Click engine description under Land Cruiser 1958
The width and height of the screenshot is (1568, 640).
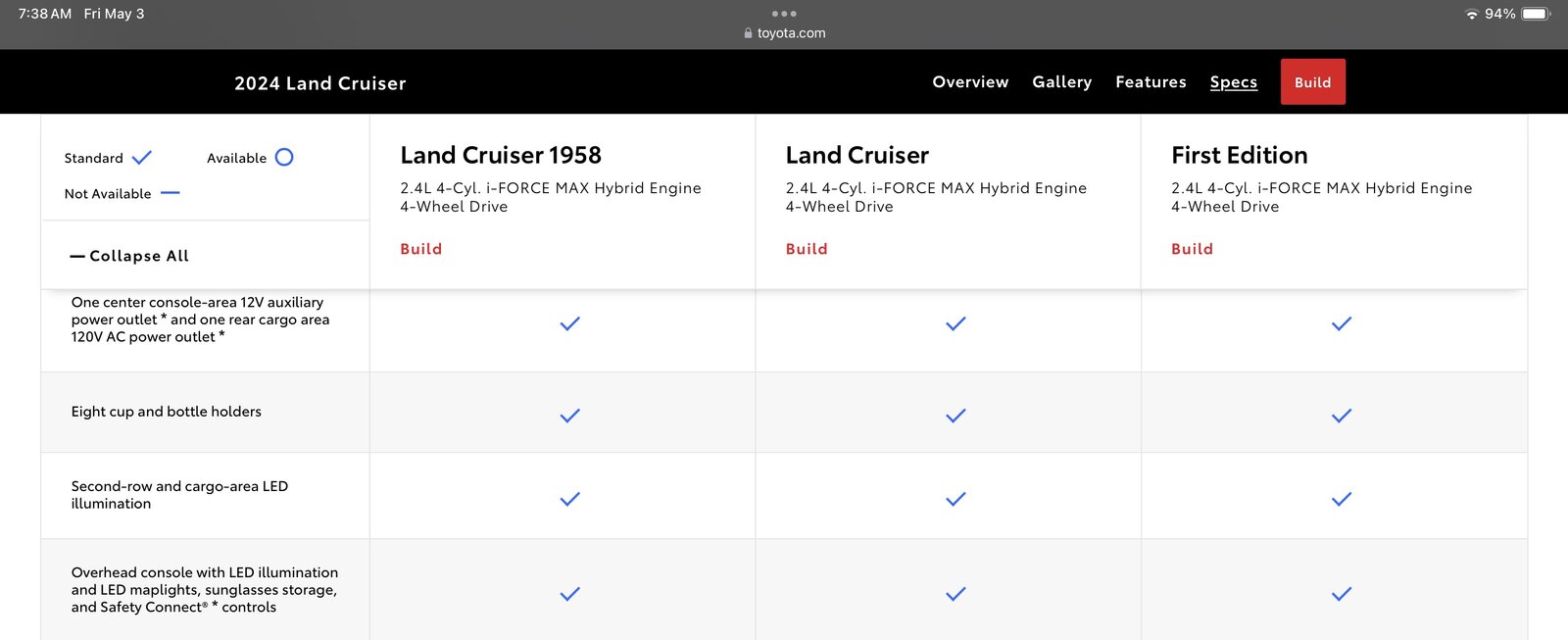(x=551, y=197)
